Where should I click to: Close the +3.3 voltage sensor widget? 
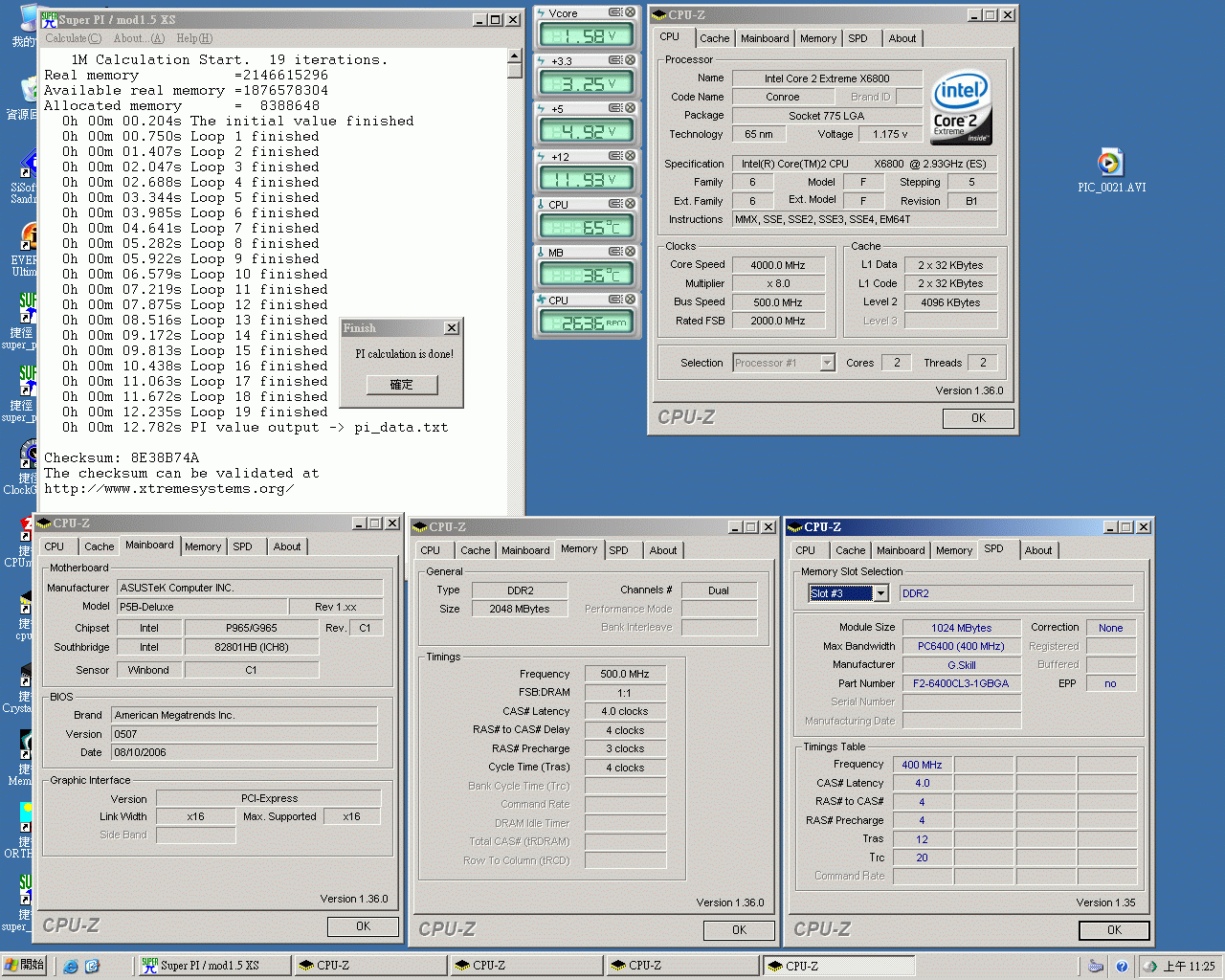[630, 60]
